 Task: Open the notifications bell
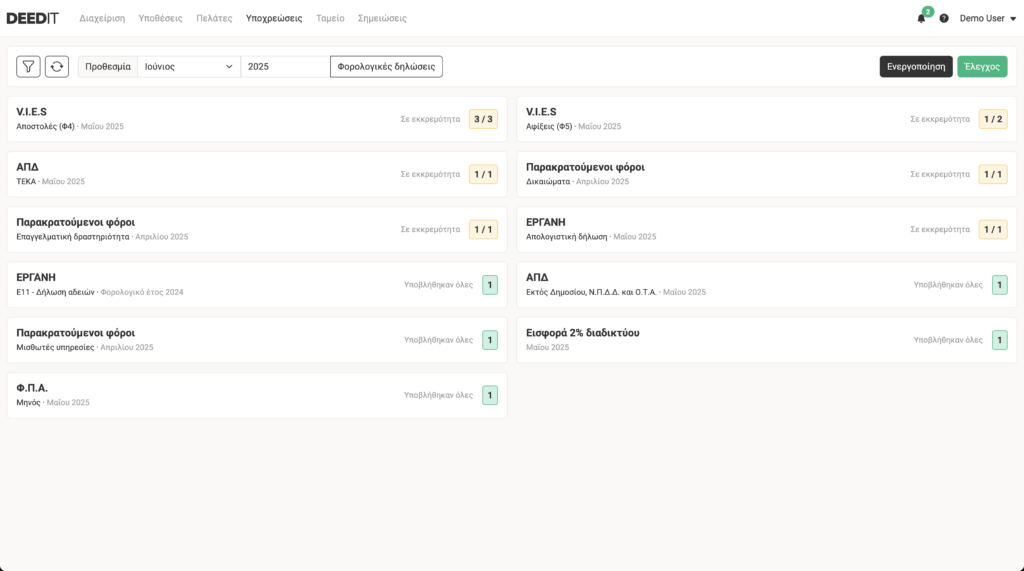pos(921,18)
